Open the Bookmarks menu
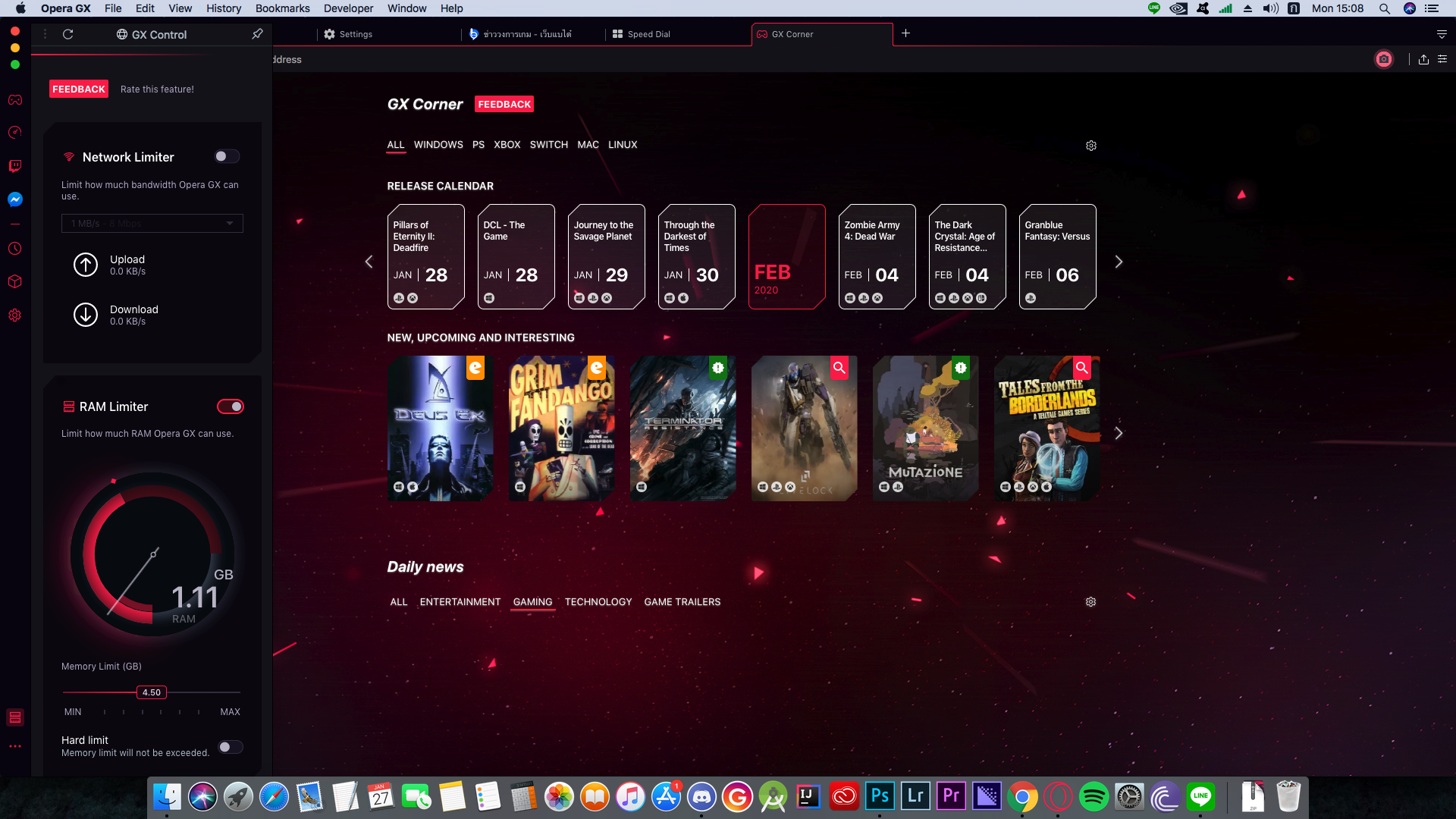This screenshot has height=819, width=1456. [282, 8]
